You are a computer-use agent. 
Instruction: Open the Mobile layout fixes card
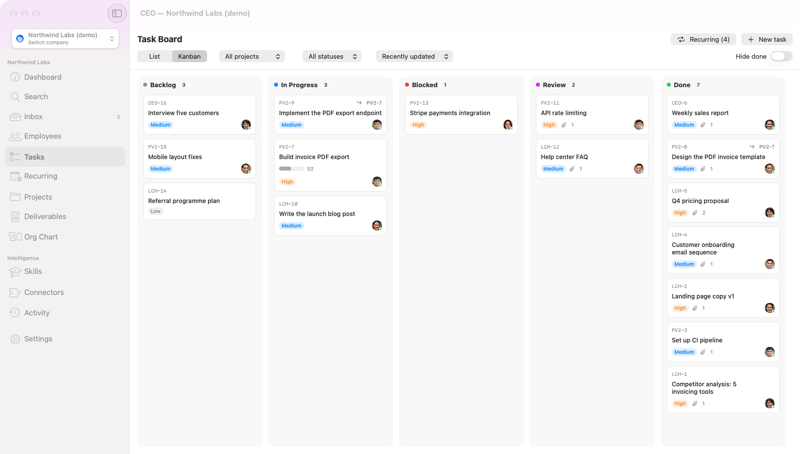[199, 158]
